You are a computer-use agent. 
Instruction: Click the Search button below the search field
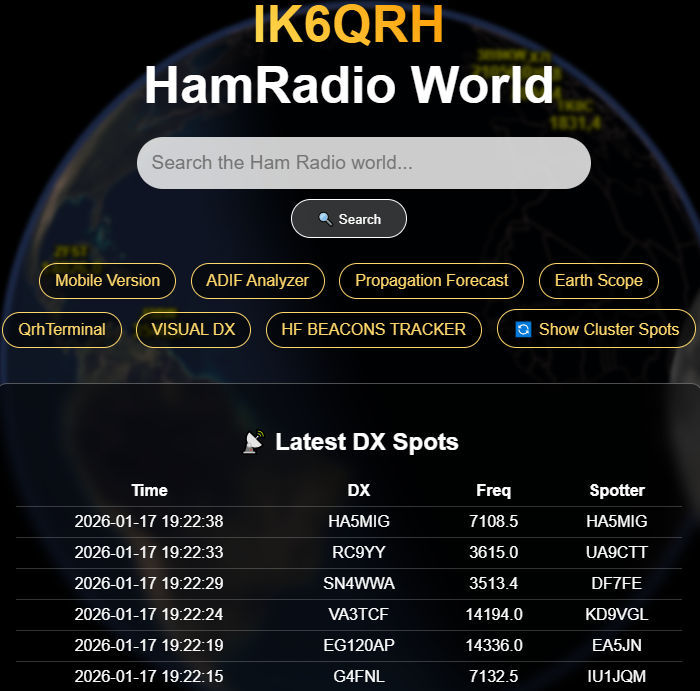coord(349,219)
